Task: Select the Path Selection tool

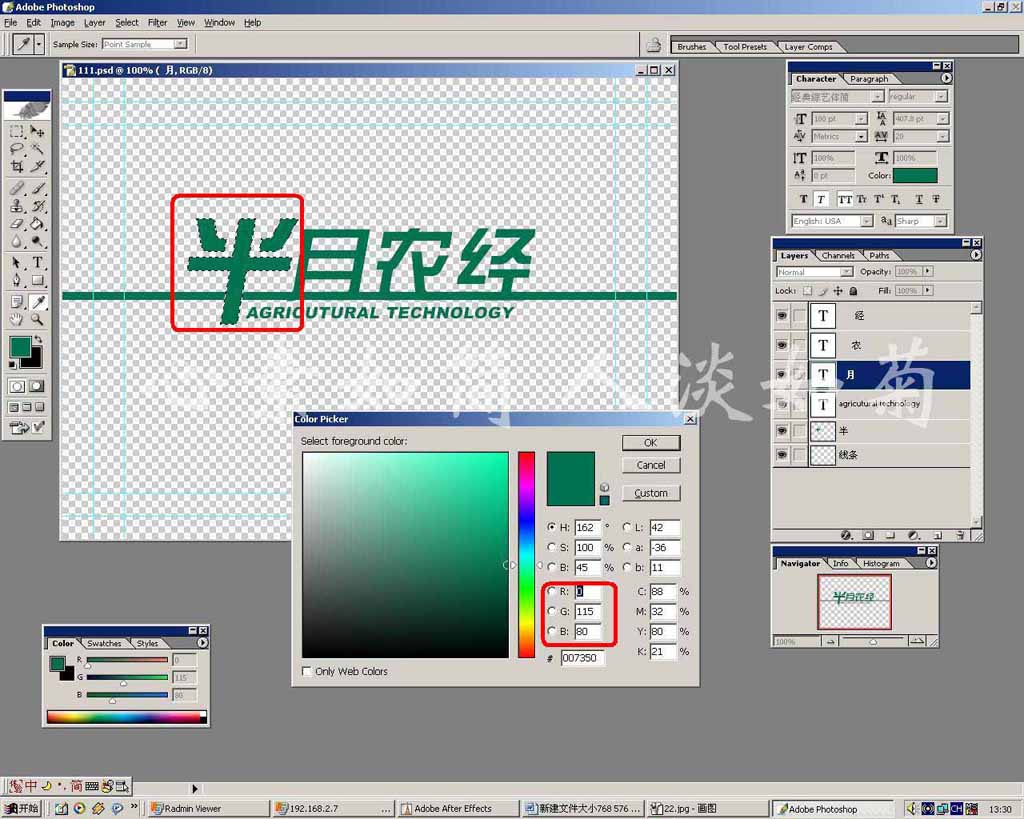Action: click(17, 263)
